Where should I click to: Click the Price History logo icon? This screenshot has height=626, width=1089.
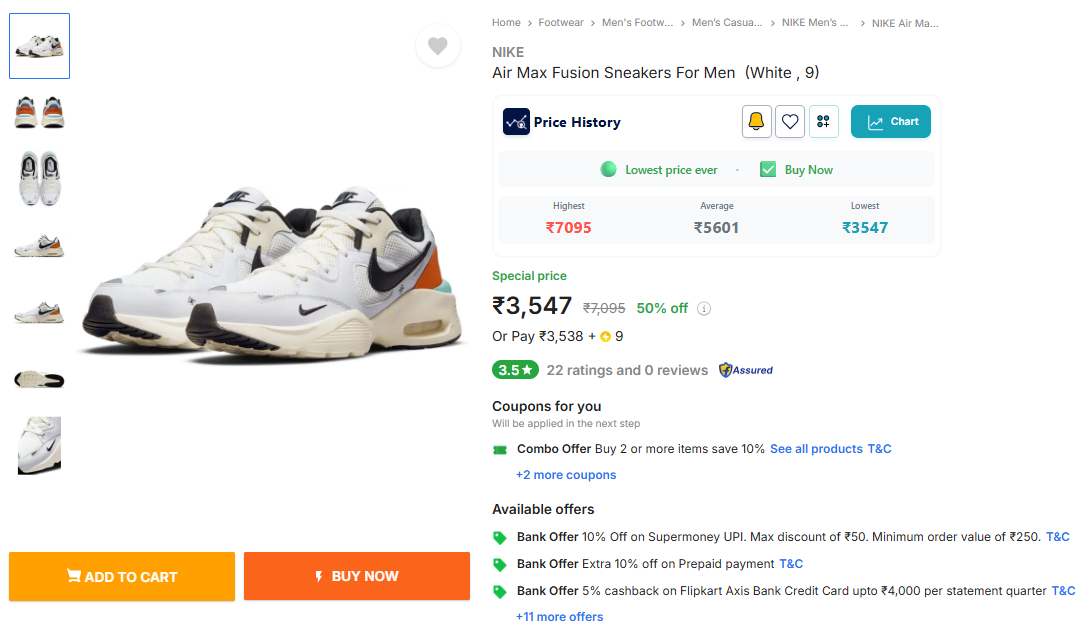516,122
